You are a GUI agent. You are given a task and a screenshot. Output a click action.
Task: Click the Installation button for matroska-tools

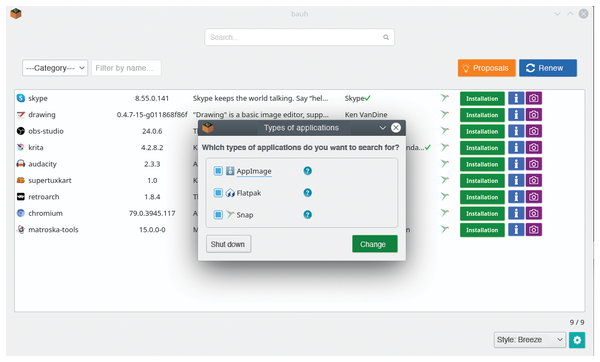(482, 230)
